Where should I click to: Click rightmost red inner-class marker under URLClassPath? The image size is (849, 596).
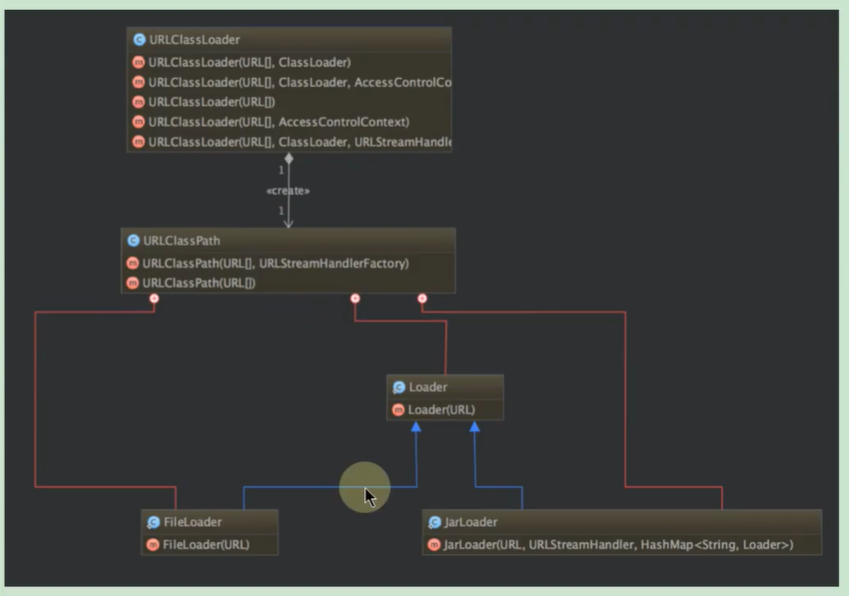[x=422, y=298]
